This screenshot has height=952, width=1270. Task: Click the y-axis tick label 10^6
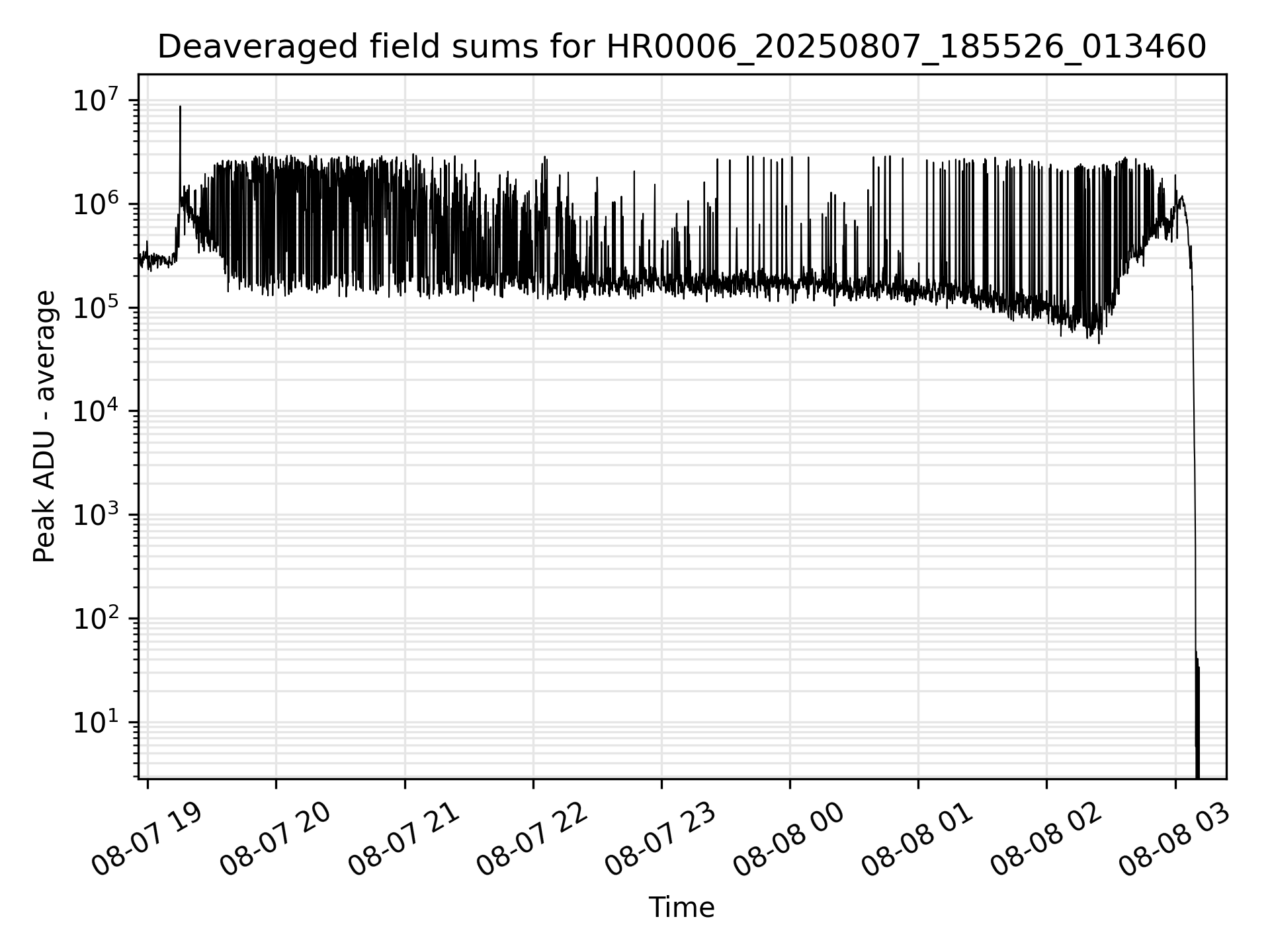97,203
